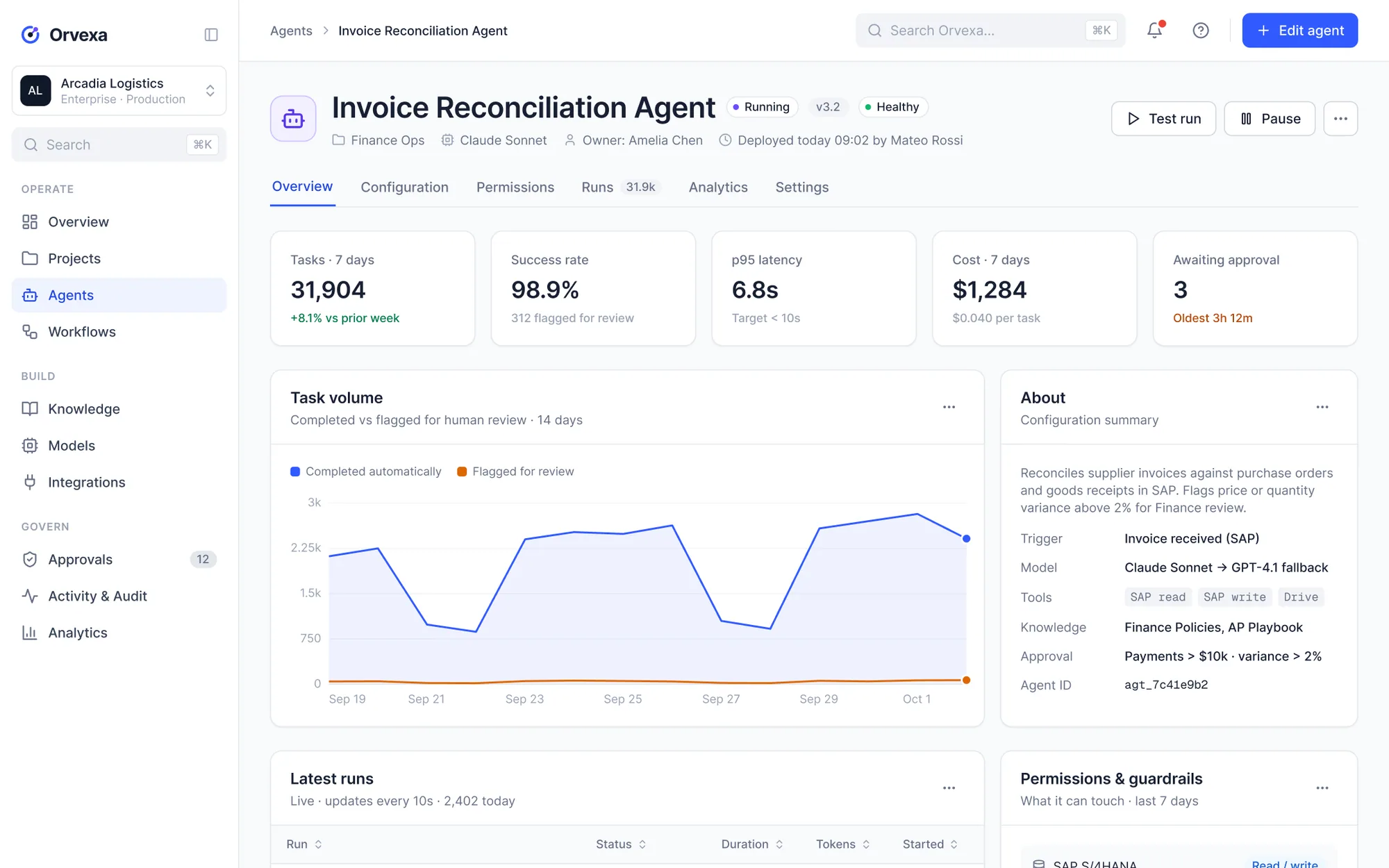Toggle the Flagged for review legend swatch
Screen dimensions: 1389x868
(x=462, y=471)
